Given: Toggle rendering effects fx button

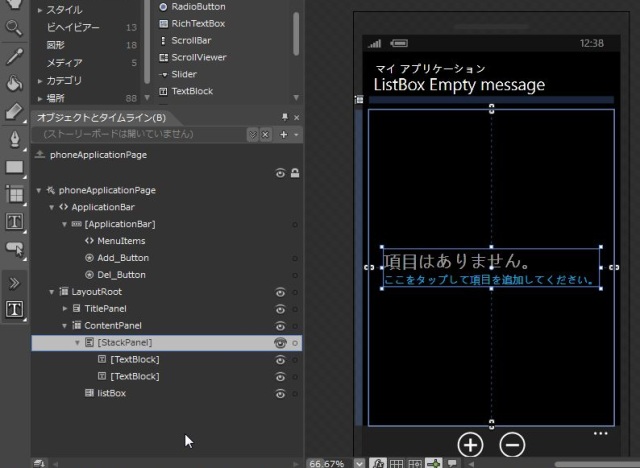Looking at the screenshot, I should click(x=378, y=463).
